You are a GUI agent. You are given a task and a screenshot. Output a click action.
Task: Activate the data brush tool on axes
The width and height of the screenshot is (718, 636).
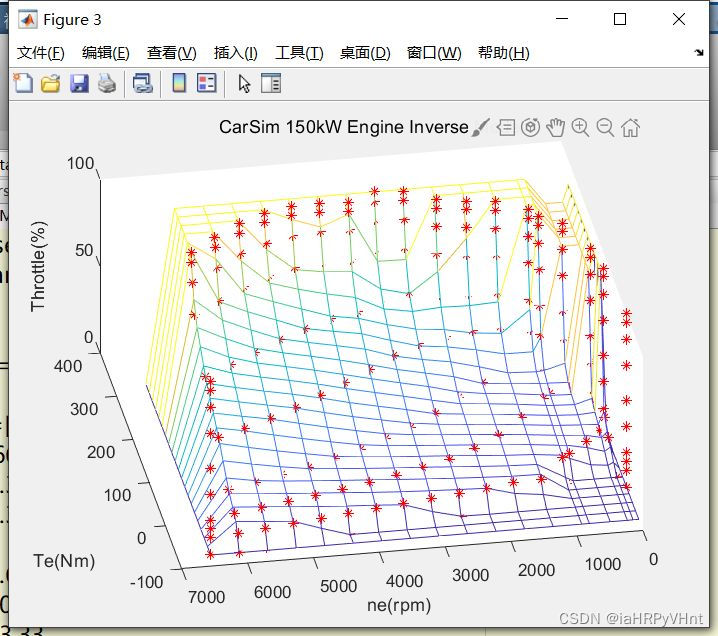pyautogui.click(x=480, y=127)
